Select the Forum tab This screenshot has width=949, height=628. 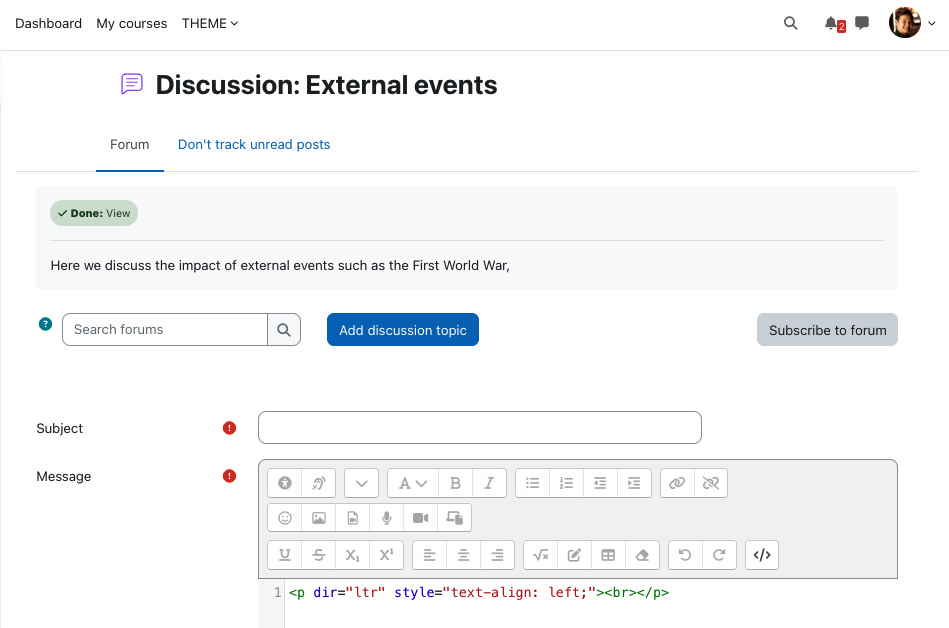point(130,145)
